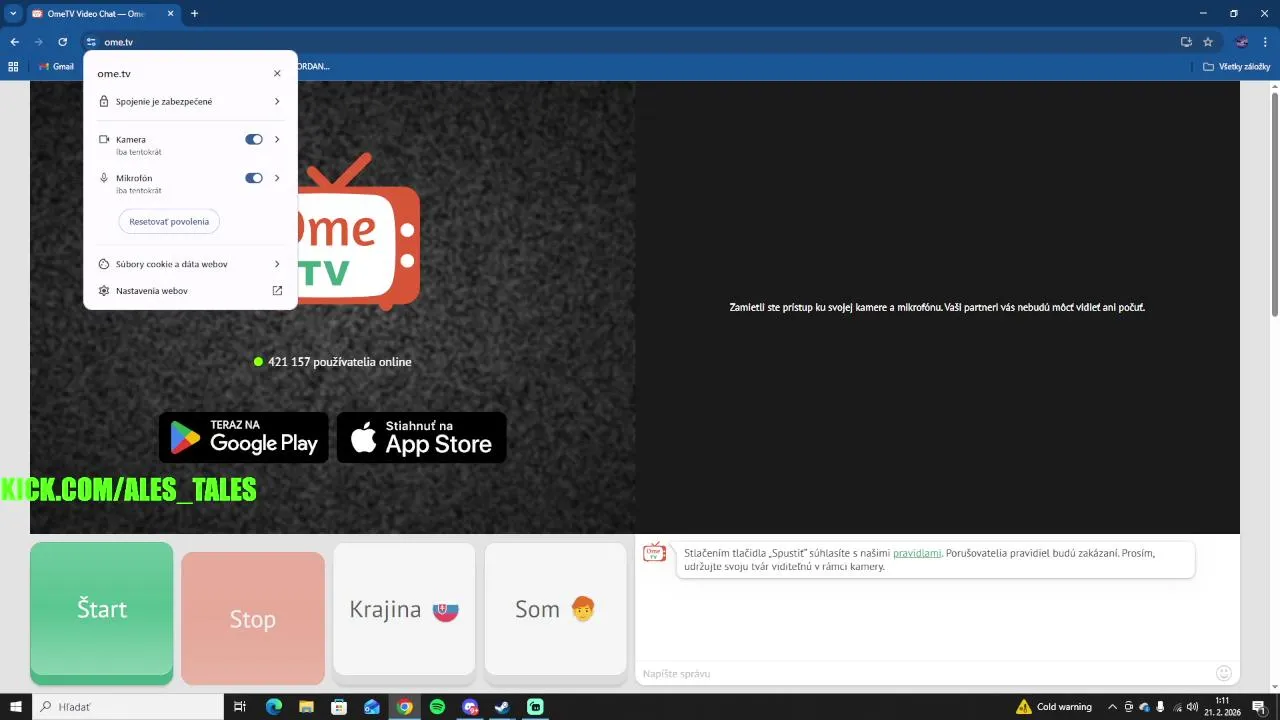Image resolution: width=1280 pixels, height=720 pixels.
Task: Open Spotify from taskbar
Action: [x=437, y=707]
